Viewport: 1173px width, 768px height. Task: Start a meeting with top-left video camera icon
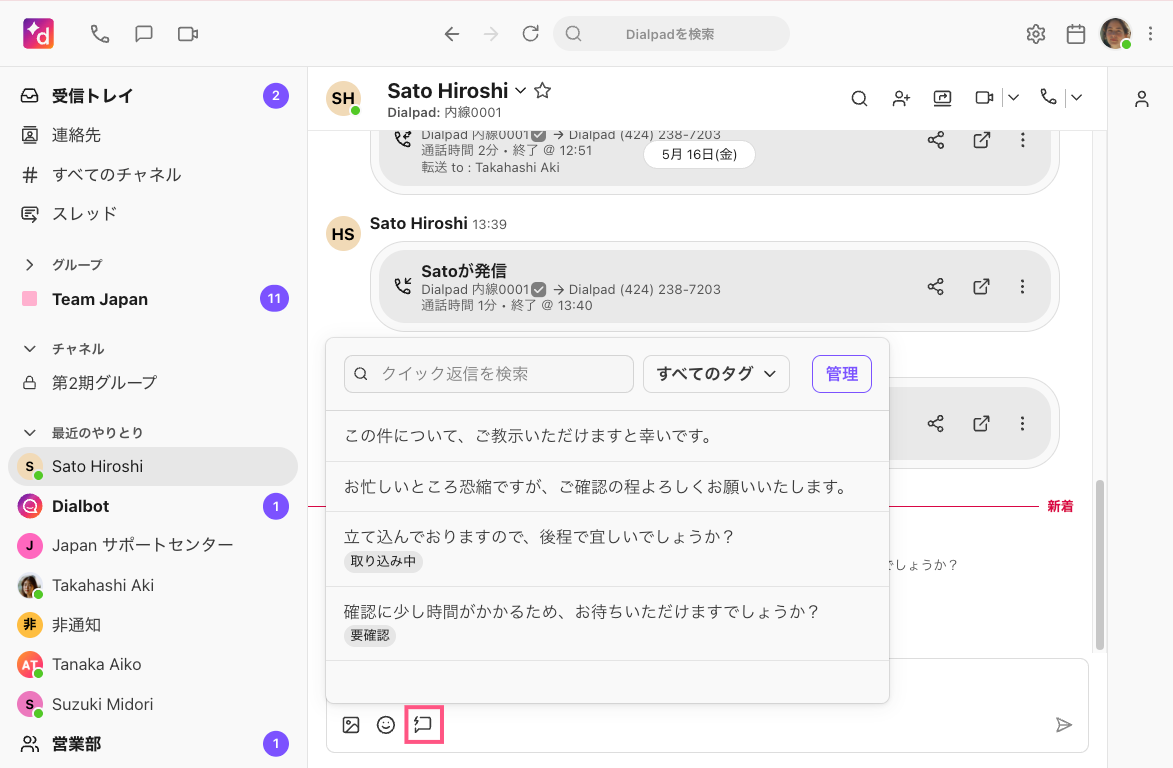pyautogui.click(x=188, y=34)
